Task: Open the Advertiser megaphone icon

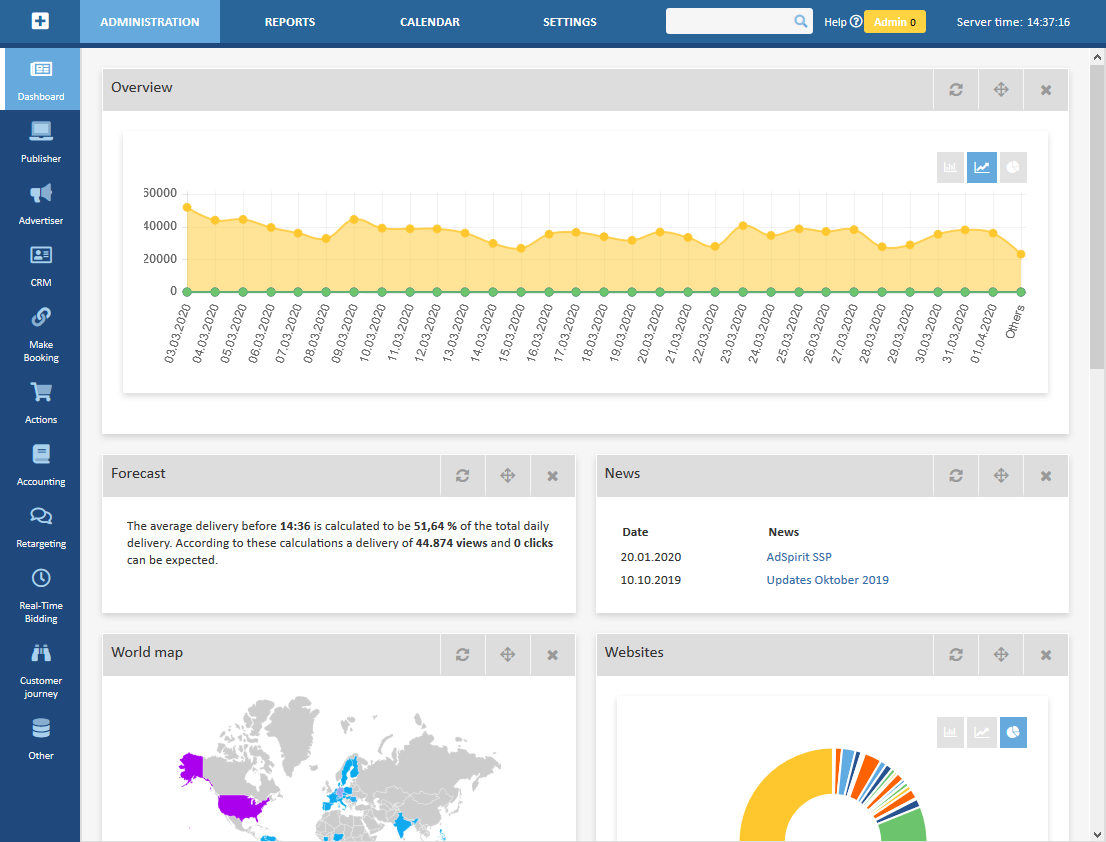Action: (41, 194)
